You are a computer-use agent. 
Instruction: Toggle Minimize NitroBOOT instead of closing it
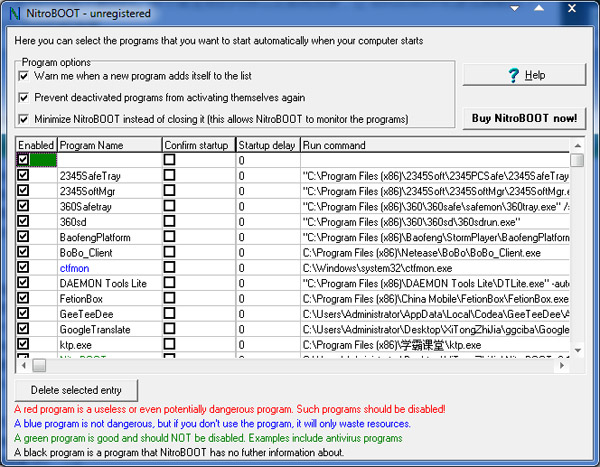[24, 119]
